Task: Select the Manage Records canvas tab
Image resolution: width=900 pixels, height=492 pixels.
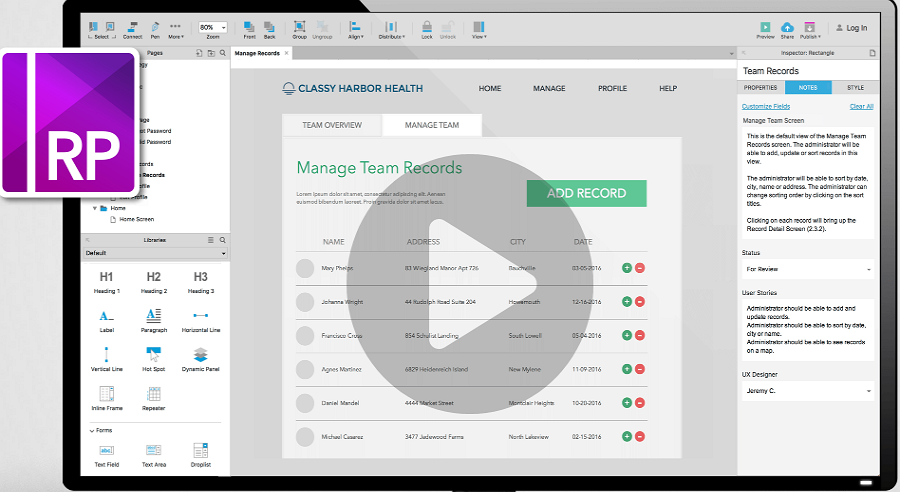Action: pos(257,53)
